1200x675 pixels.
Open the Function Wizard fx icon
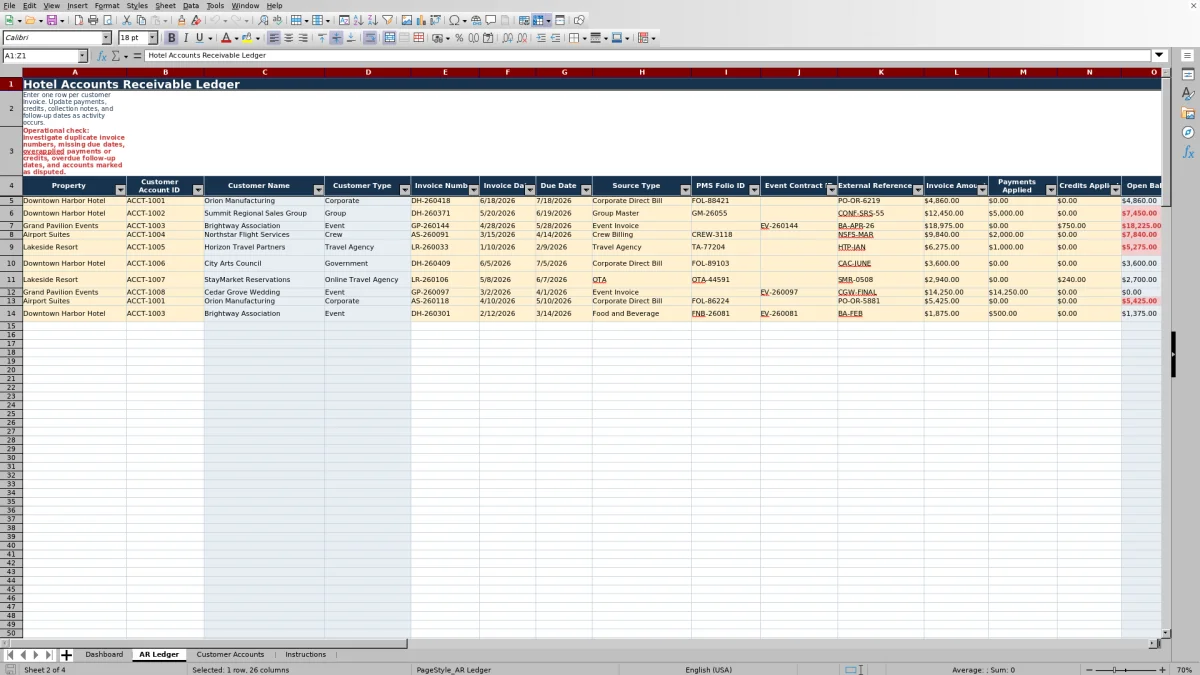pos(101,56)
